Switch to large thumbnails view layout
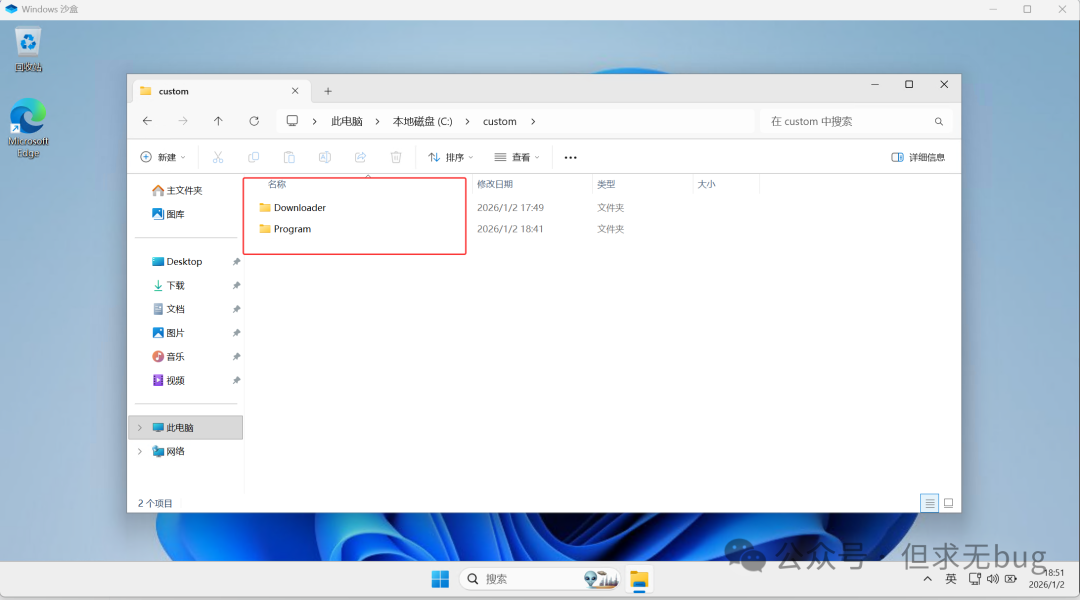 pos(948,502)
